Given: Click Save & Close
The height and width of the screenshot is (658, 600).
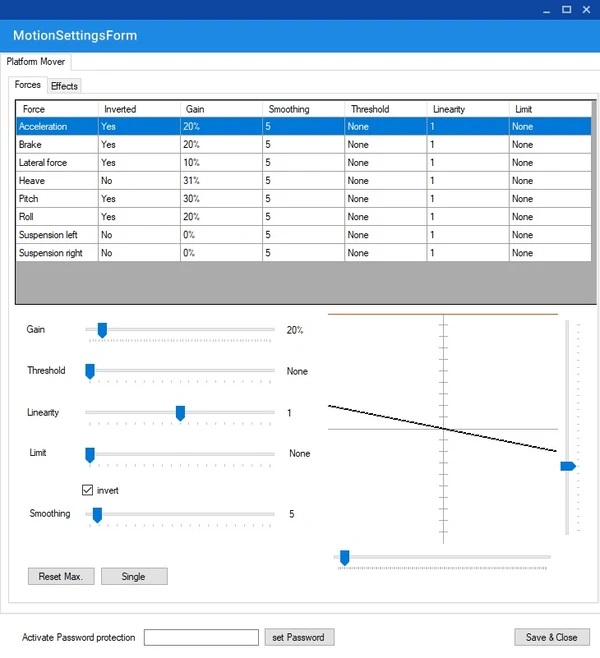Looking at the screenshot, I should pos(551,637).
